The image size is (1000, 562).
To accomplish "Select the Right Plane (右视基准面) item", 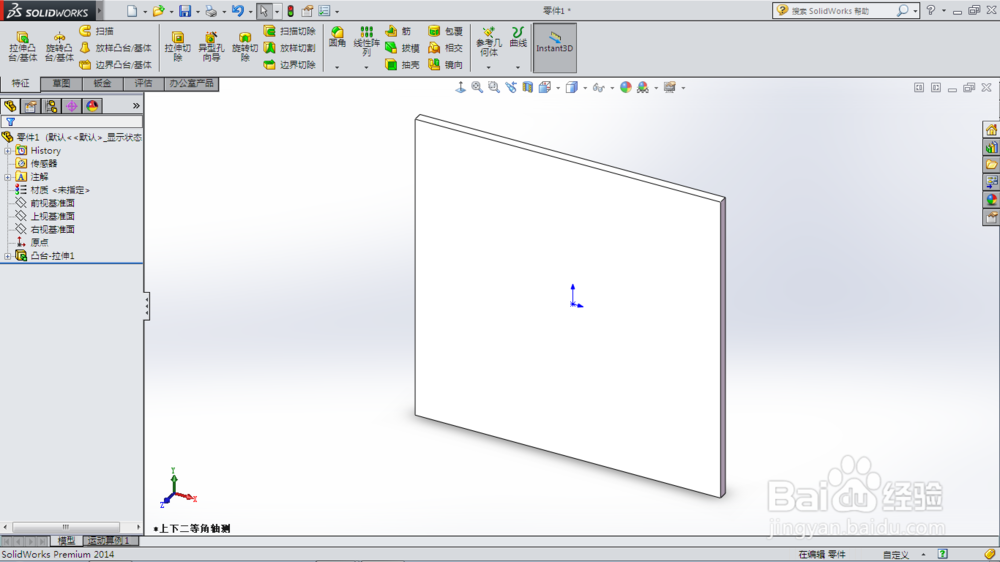I will tap(45, 229).
